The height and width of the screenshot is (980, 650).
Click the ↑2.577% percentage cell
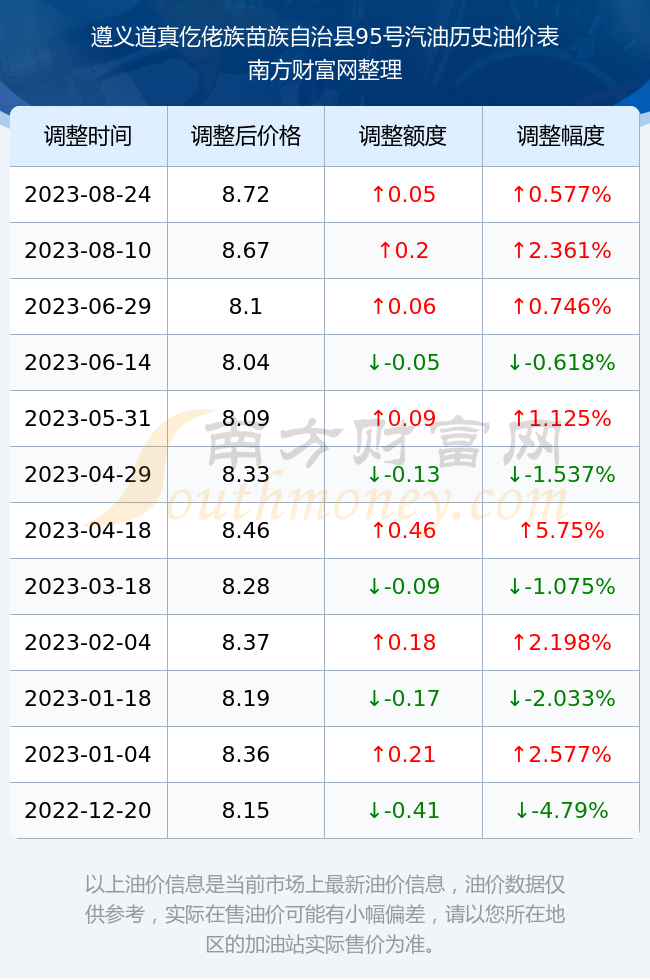click(x=561, y=754)
